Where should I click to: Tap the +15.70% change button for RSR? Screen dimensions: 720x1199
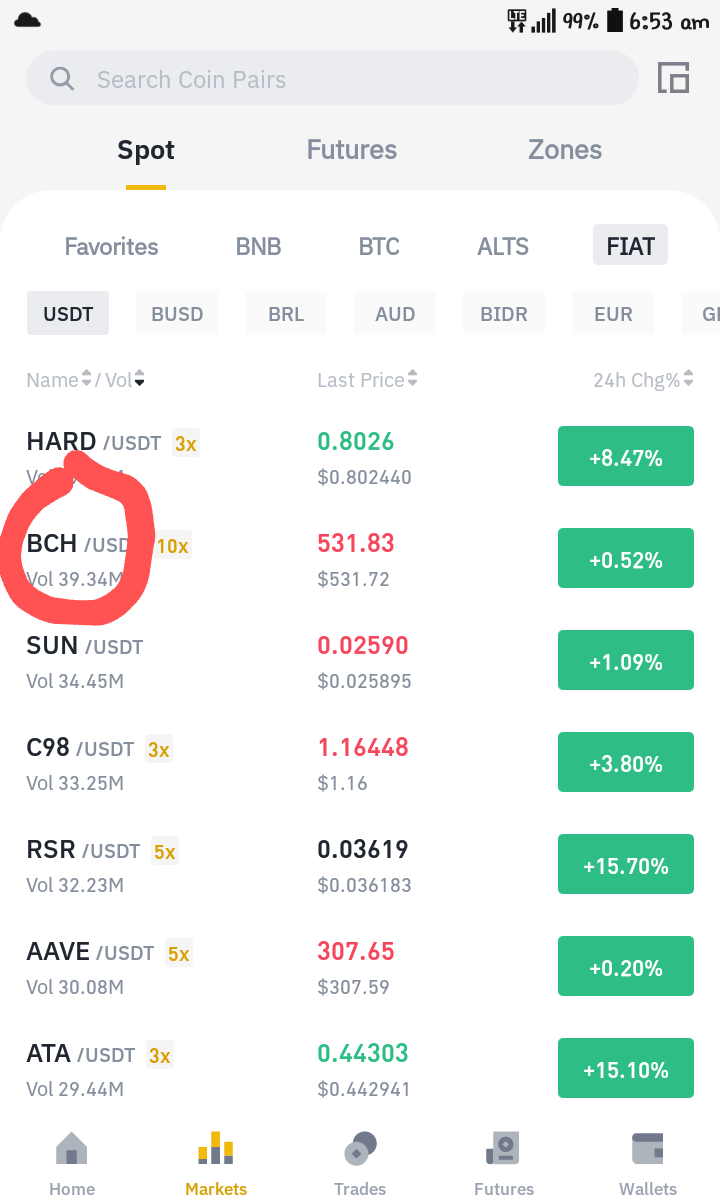pyautogui.click(x=626, y=865)
